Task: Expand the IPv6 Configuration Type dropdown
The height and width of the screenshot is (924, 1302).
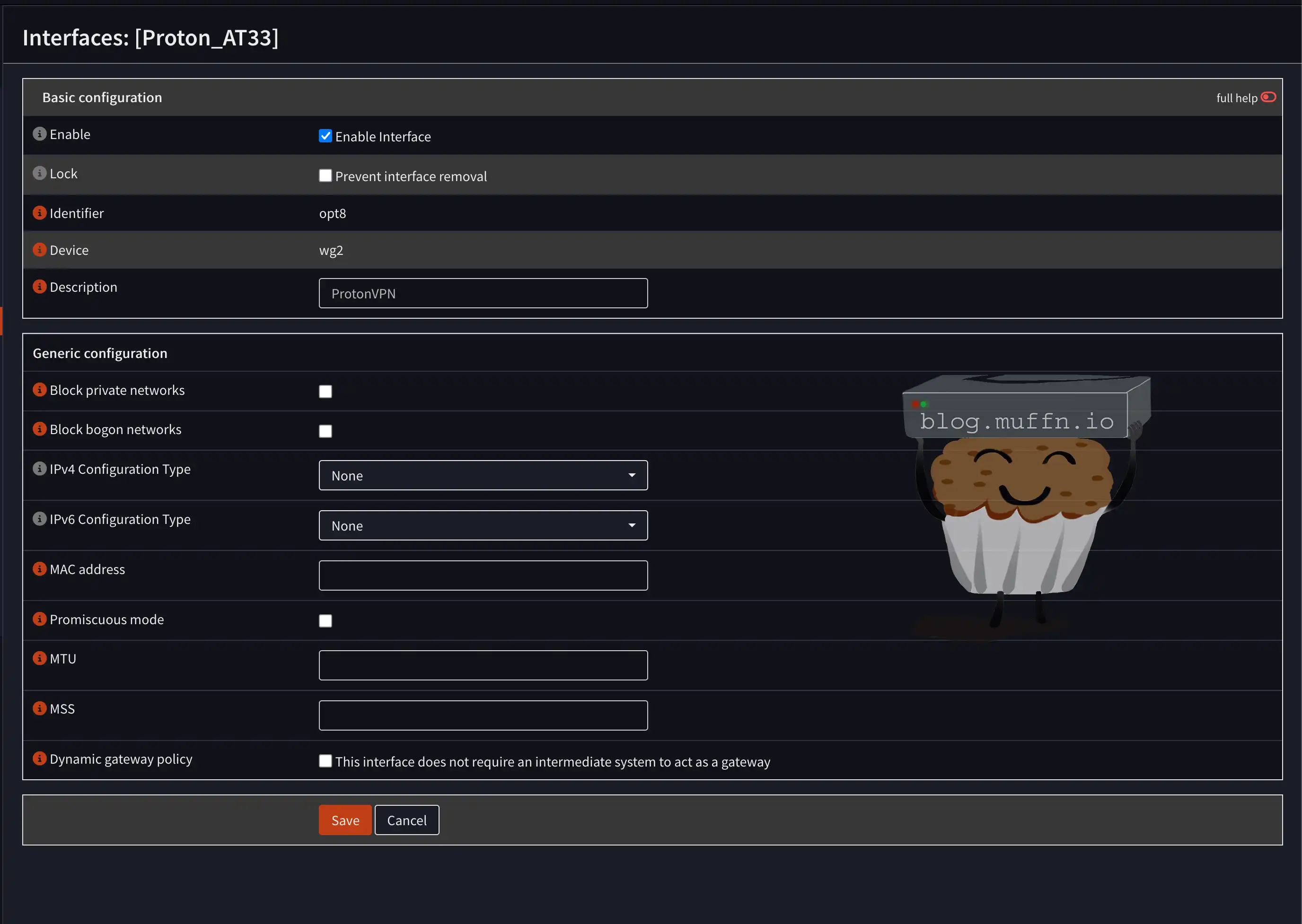Action: point(483,526)
